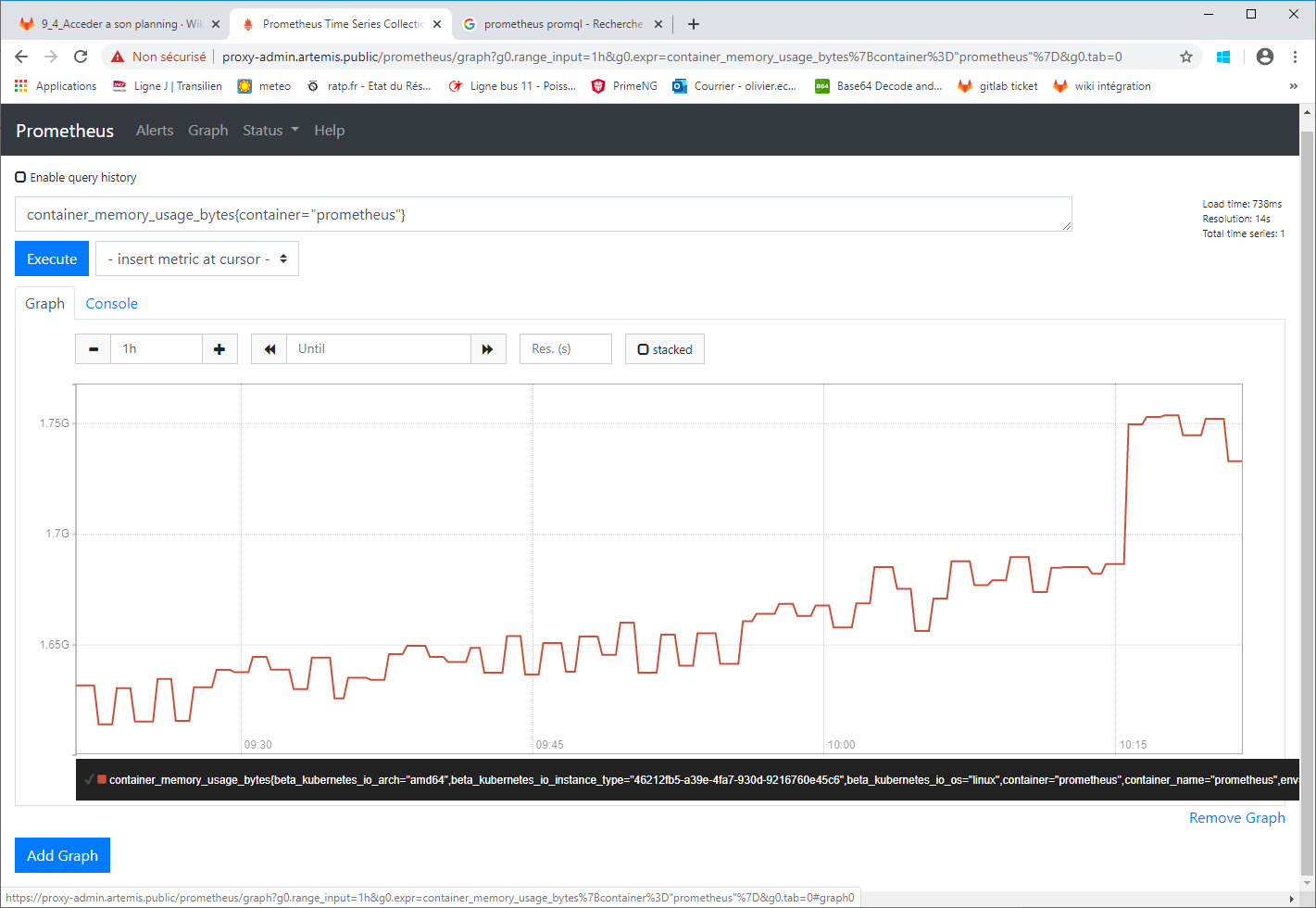Screen dimensions: 1316x908
Task: Shift the graph time range backward
Action: click(x=268, y=348)
